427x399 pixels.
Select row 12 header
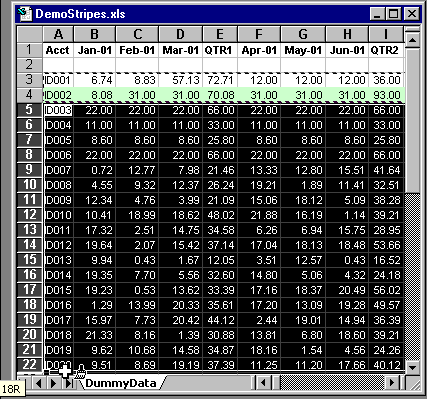pyautogui.click(x=29, y=215)
